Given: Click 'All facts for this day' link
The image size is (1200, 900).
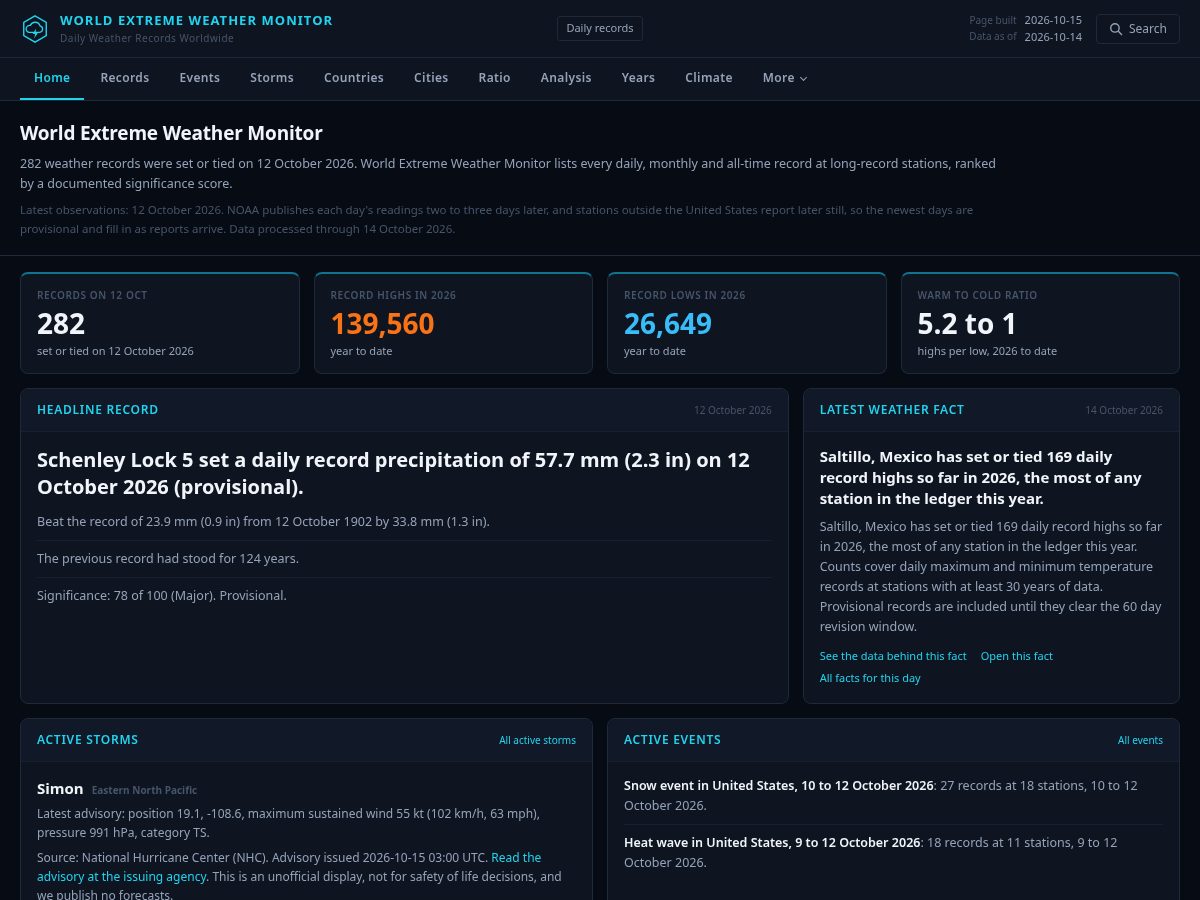Looking at the screenshot, I should [x=870, y=678].
